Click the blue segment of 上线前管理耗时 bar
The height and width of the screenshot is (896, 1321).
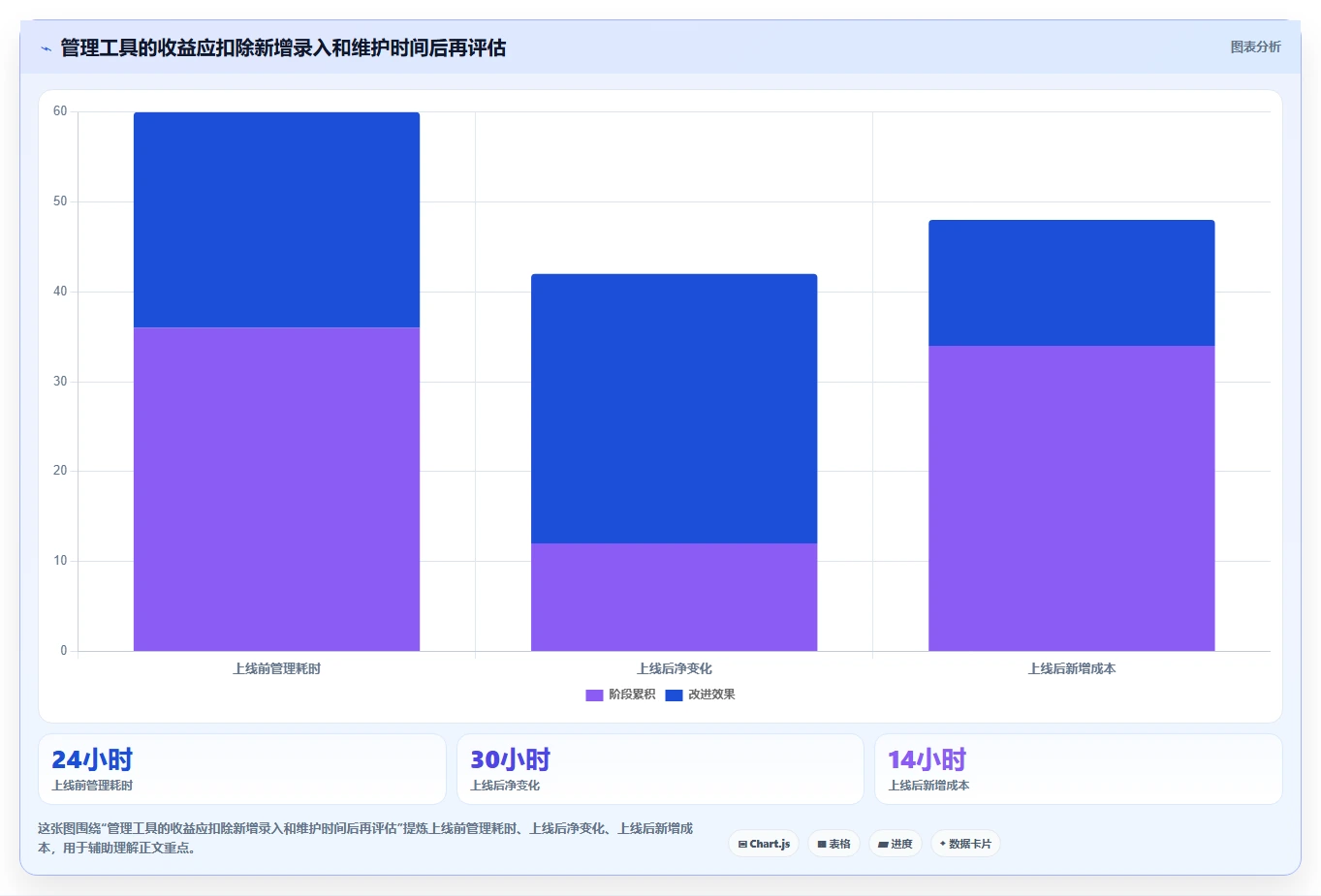pyautogui.click(x=276, y=220)
